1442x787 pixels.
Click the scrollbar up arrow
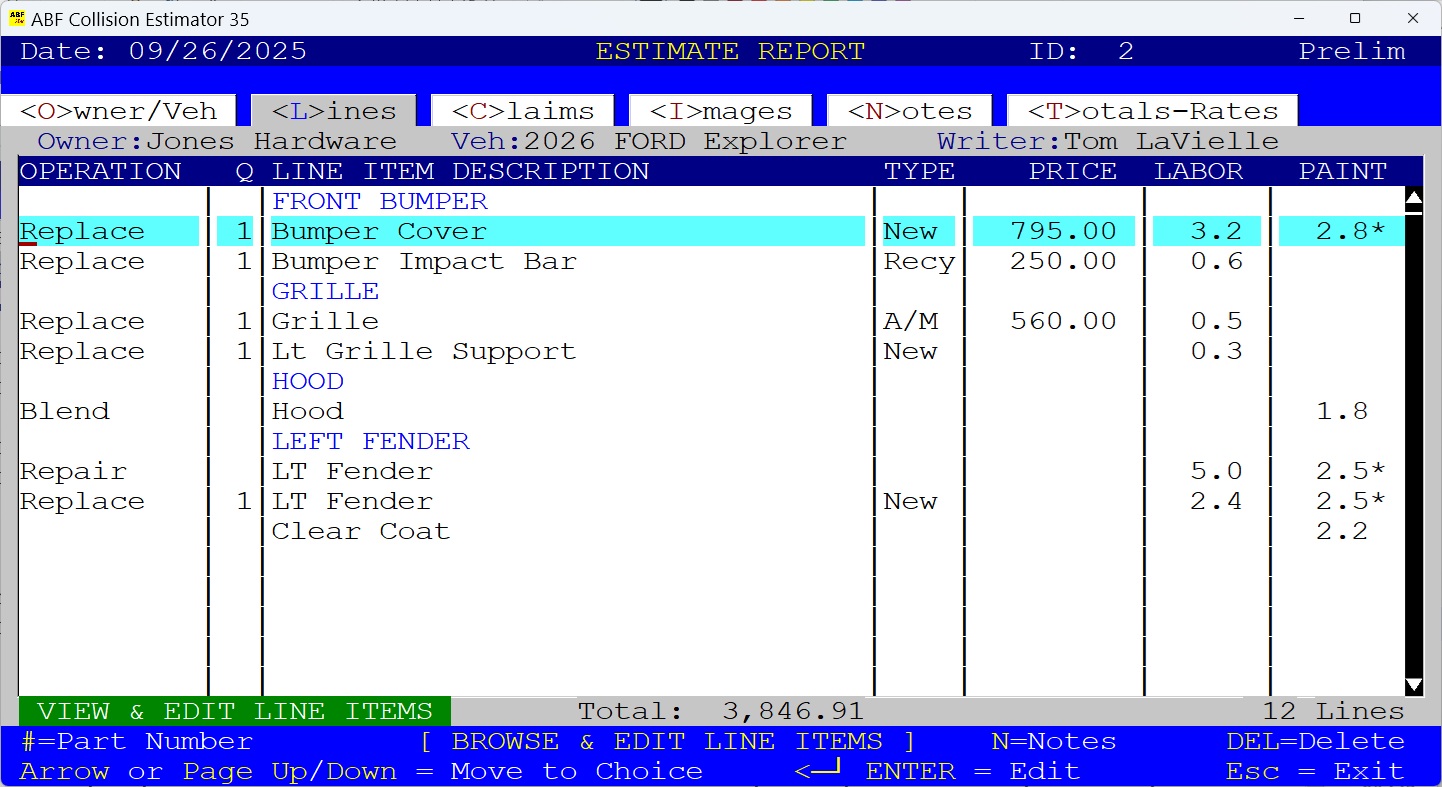(x=1414, y=198)
